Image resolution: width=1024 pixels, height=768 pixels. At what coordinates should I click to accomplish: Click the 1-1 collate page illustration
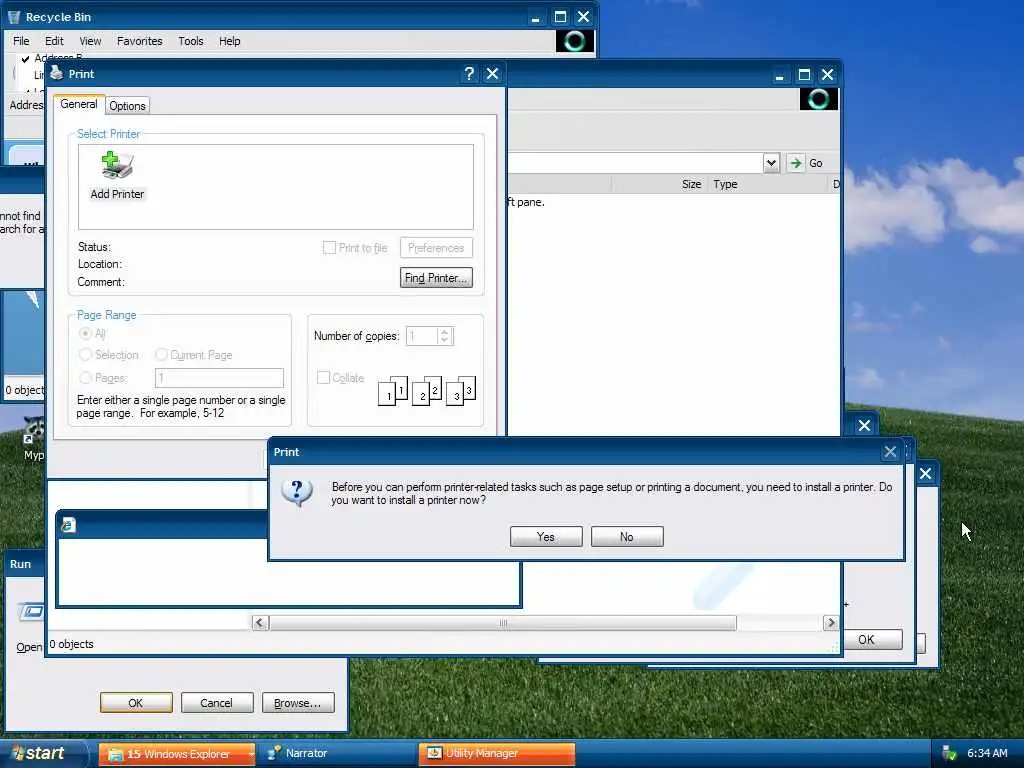coord(393,391)
